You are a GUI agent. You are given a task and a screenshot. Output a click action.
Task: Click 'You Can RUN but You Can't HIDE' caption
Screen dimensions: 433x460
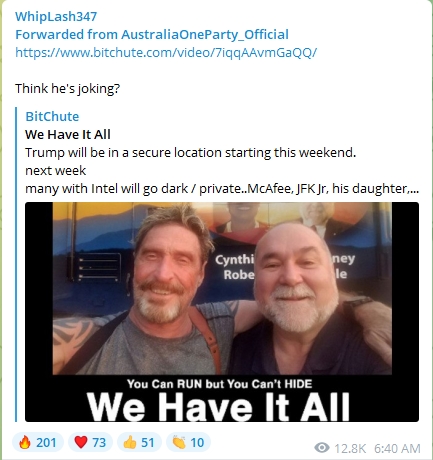(219, 384)
